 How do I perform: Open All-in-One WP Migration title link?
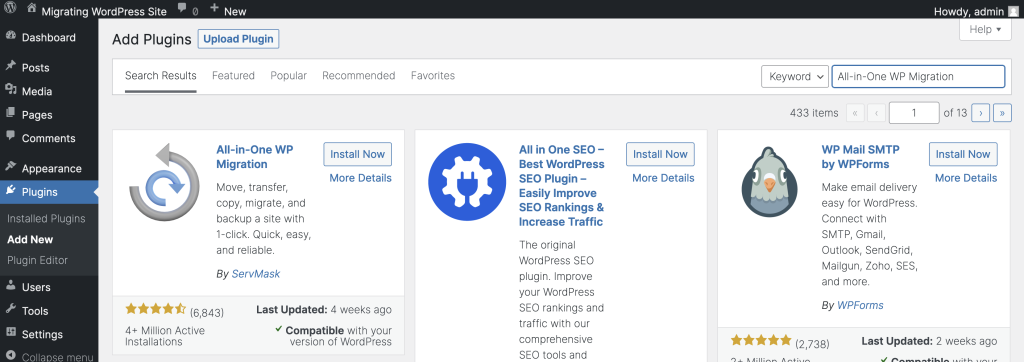click(x=255, y=157)
